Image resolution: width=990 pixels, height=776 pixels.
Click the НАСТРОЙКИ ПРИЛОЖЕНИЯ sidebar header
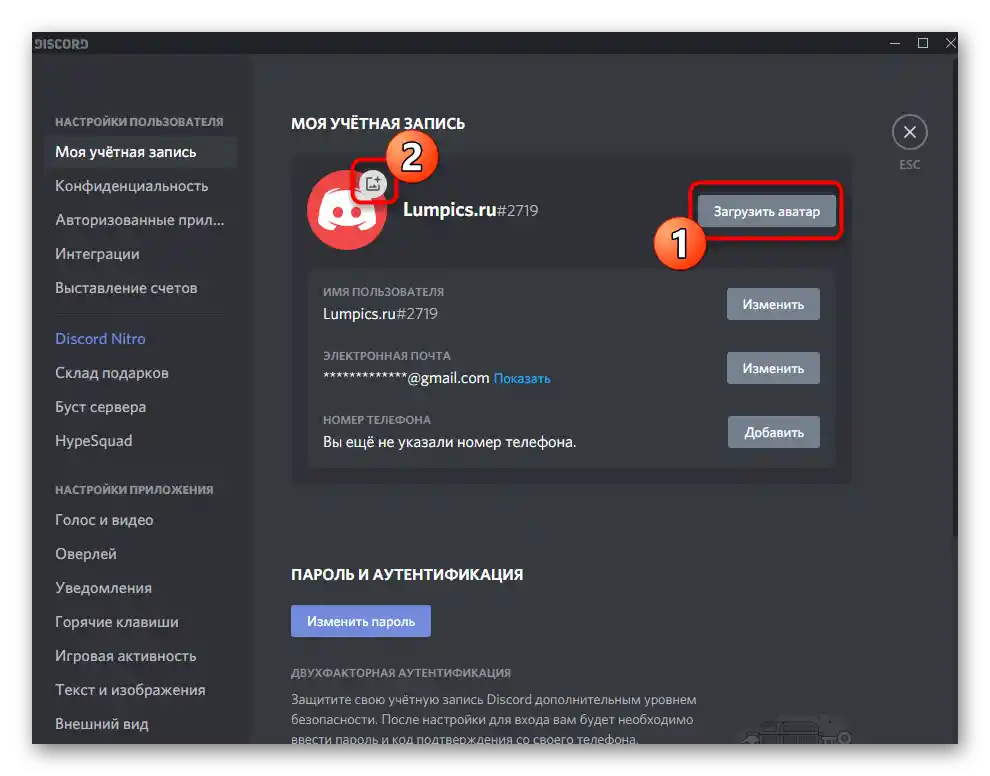point(134,490)
